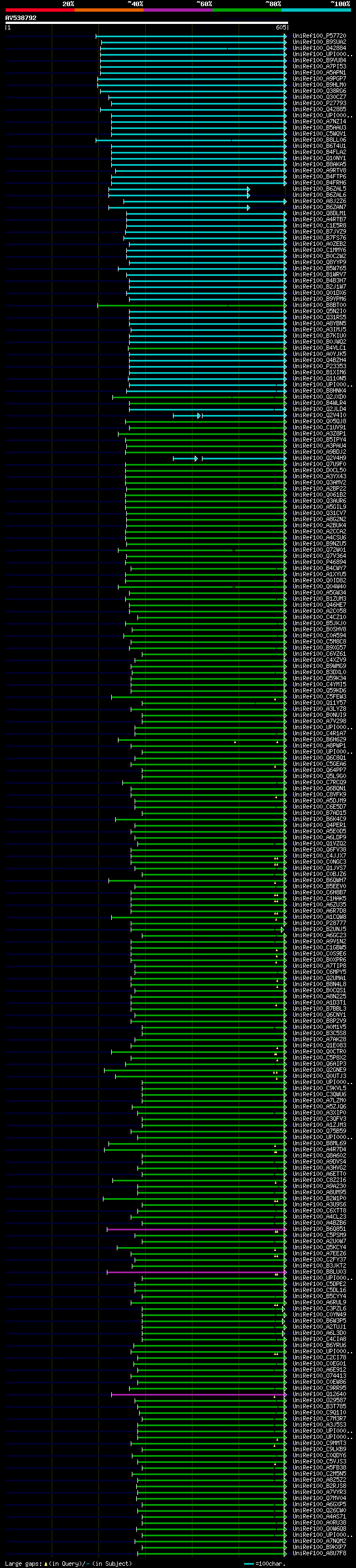Select the UniRef100_C9MMT3 label
The image size is (356, 1568).
(x=319, y=1443)
